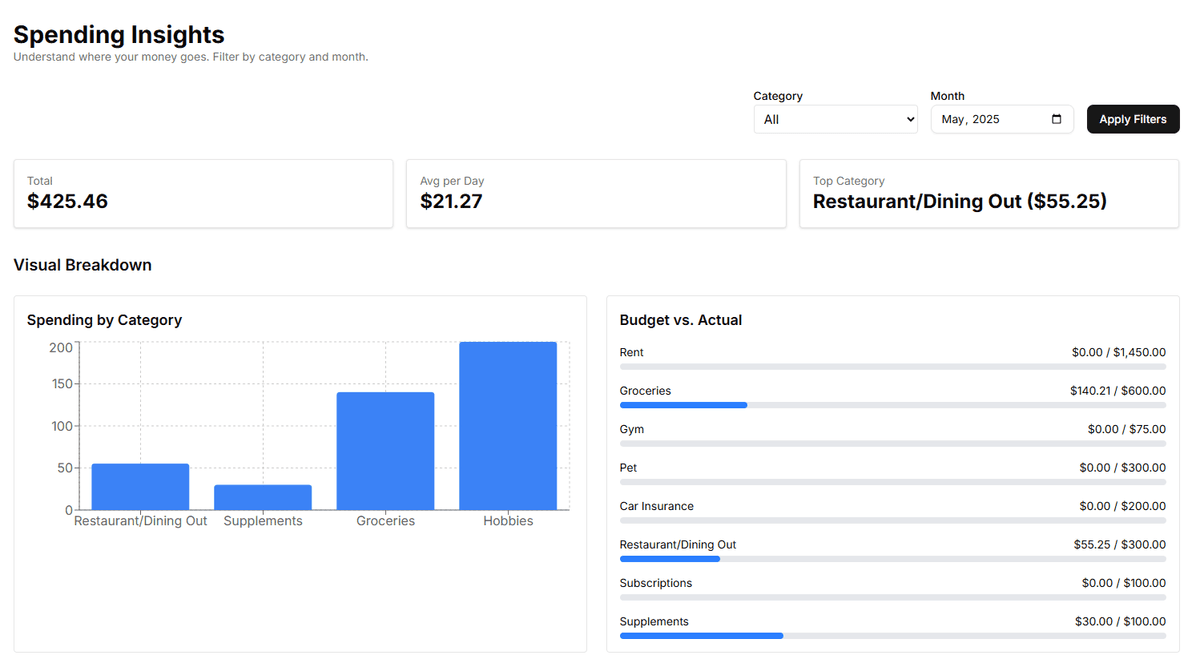Open the Category dropdown showing All
Viewport: 1200px width, 670px height.
[835, 119]
